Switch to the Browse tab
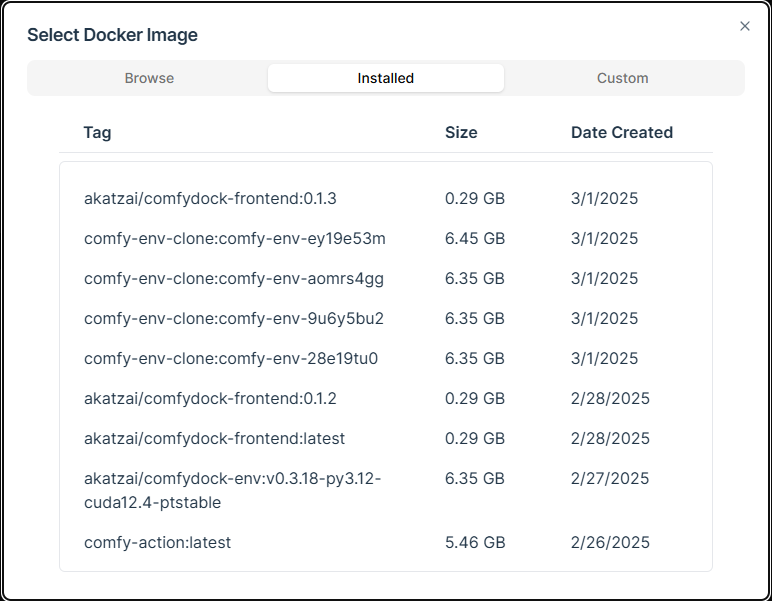Image resolution: width=772 pixels, height=601 pixels. 149,78
